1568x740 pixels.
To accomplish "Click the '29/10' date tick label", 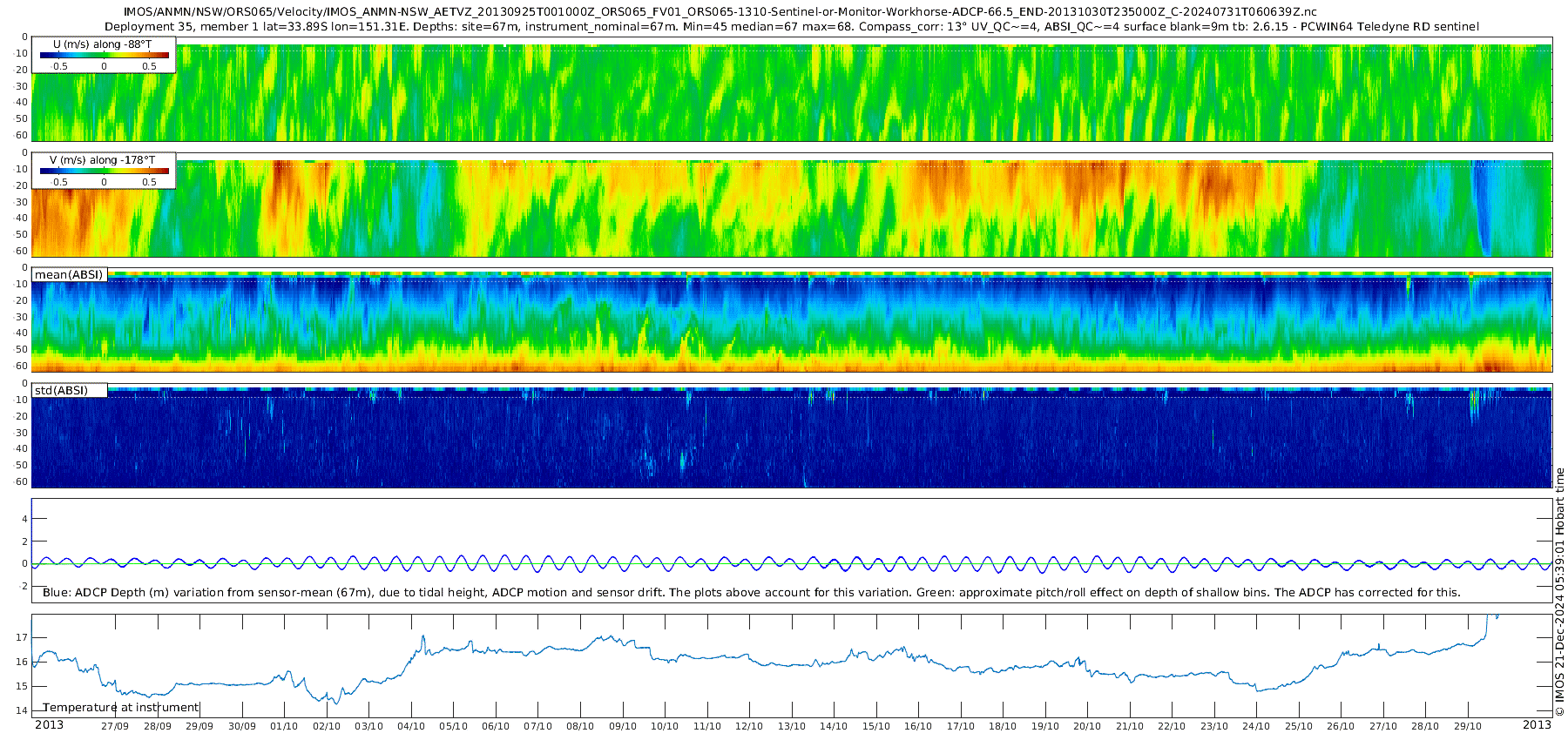I will tap(1468, 726).
